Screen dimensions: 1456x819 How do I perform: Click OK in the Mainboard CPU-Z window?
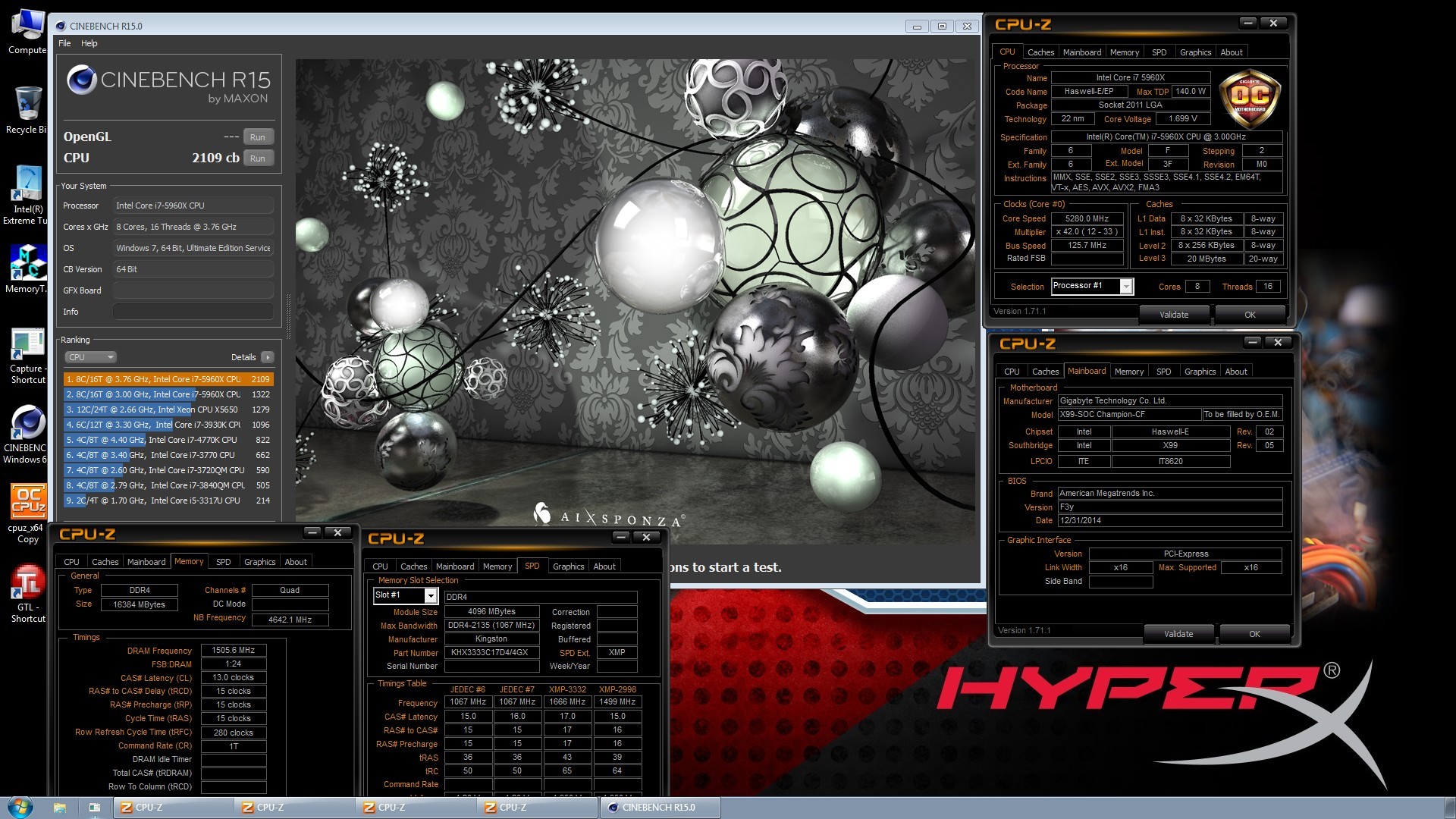pos(1254,634)
